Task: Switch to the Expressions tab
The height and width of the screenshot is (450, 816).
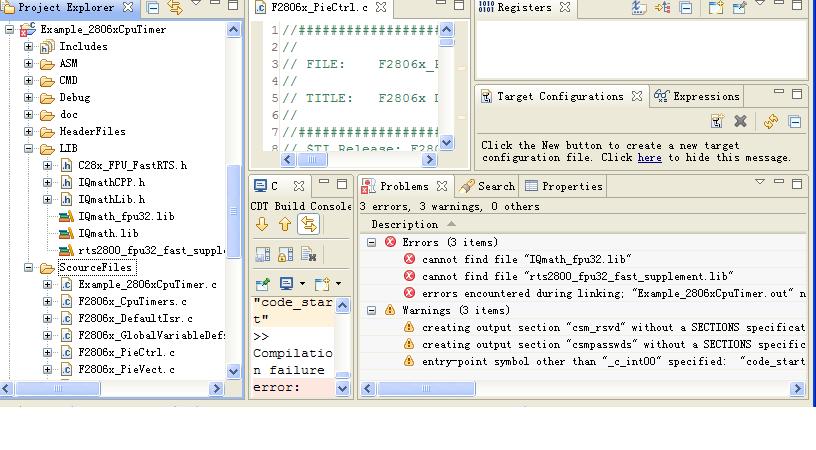Action: click(x=697, y=96)
